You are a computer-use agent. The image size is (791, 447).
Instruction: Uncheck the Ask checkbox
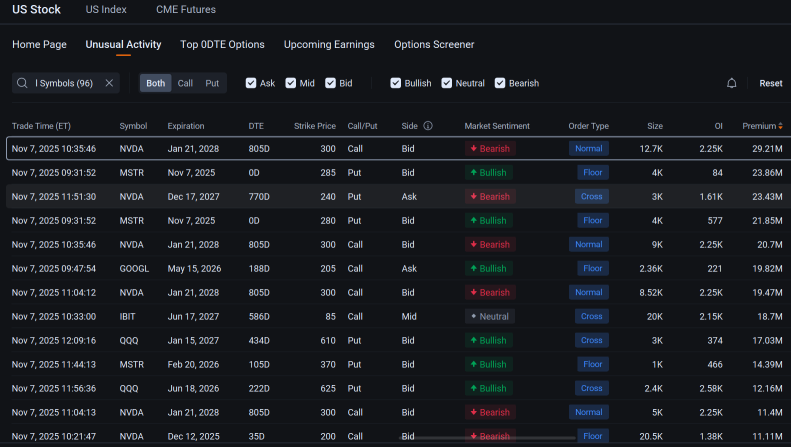click(x=251, y=83)
